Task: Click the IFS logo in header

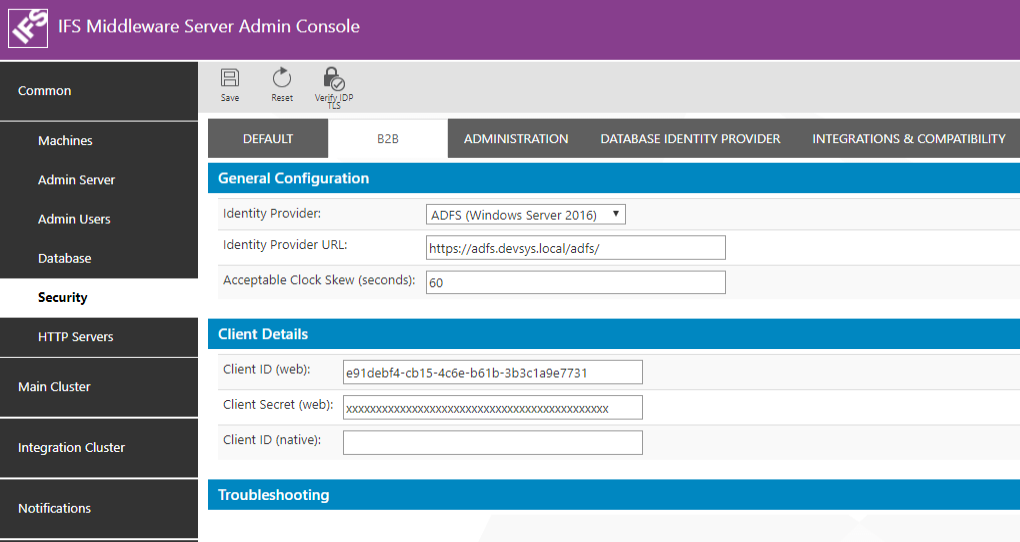Action: coord(28,27)
